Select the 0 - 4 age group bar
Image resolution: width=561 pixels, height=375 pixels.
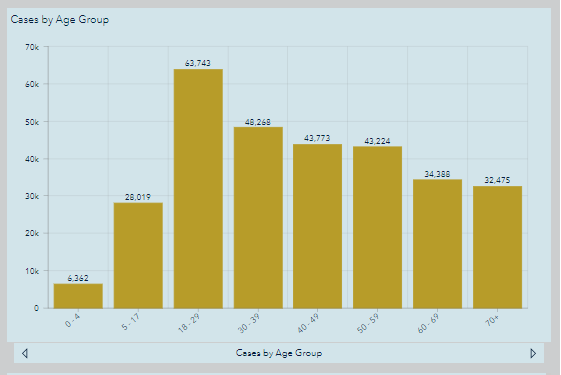click(x=78, y=296)
